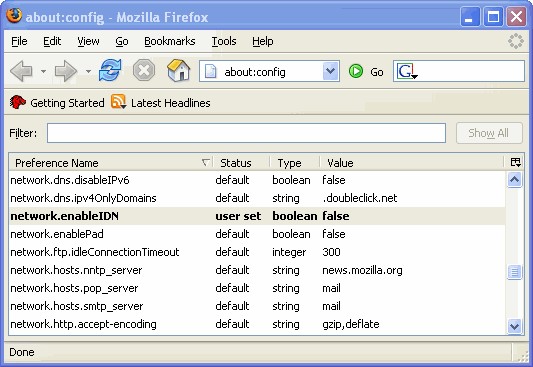This screenshot has width=533, height=367.
Task: Open the Forward button history dropdown
Action: [x=88, y=71]
